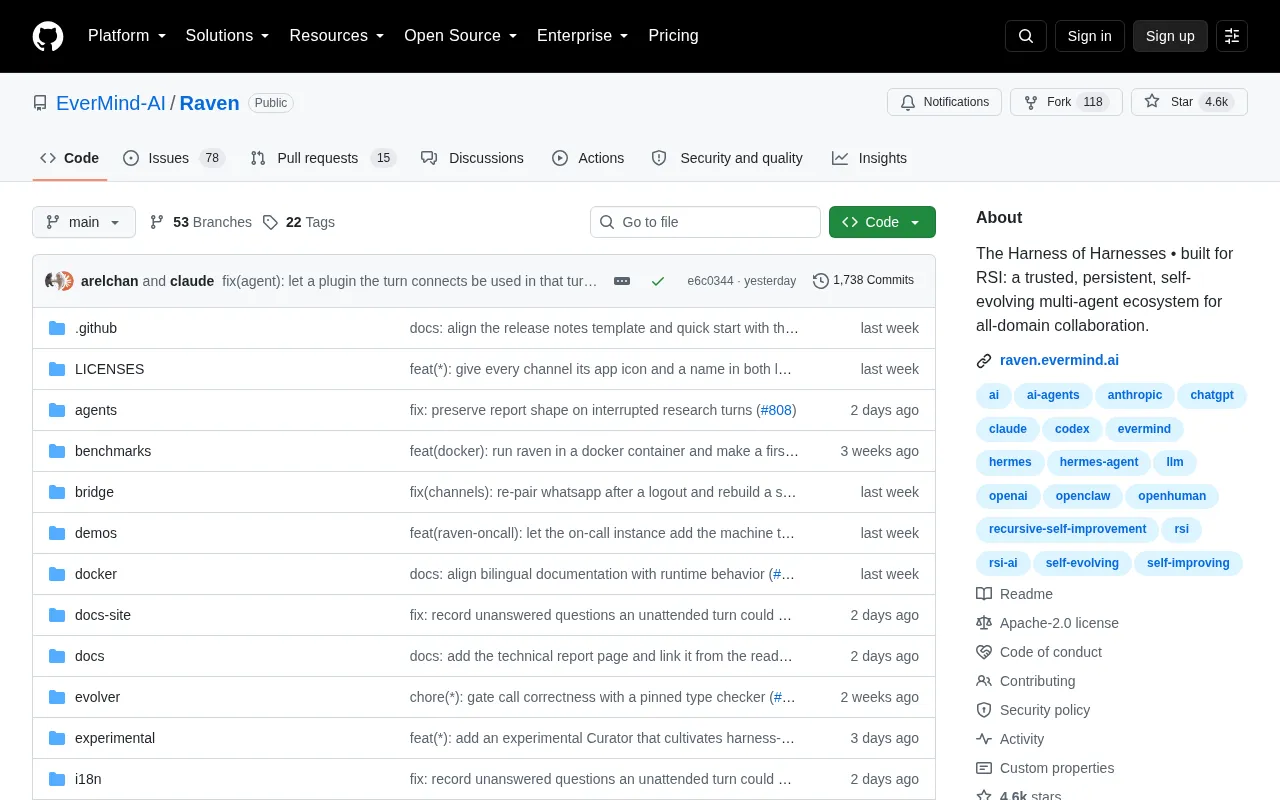Switch to the Issues tab

pos(174,158)
